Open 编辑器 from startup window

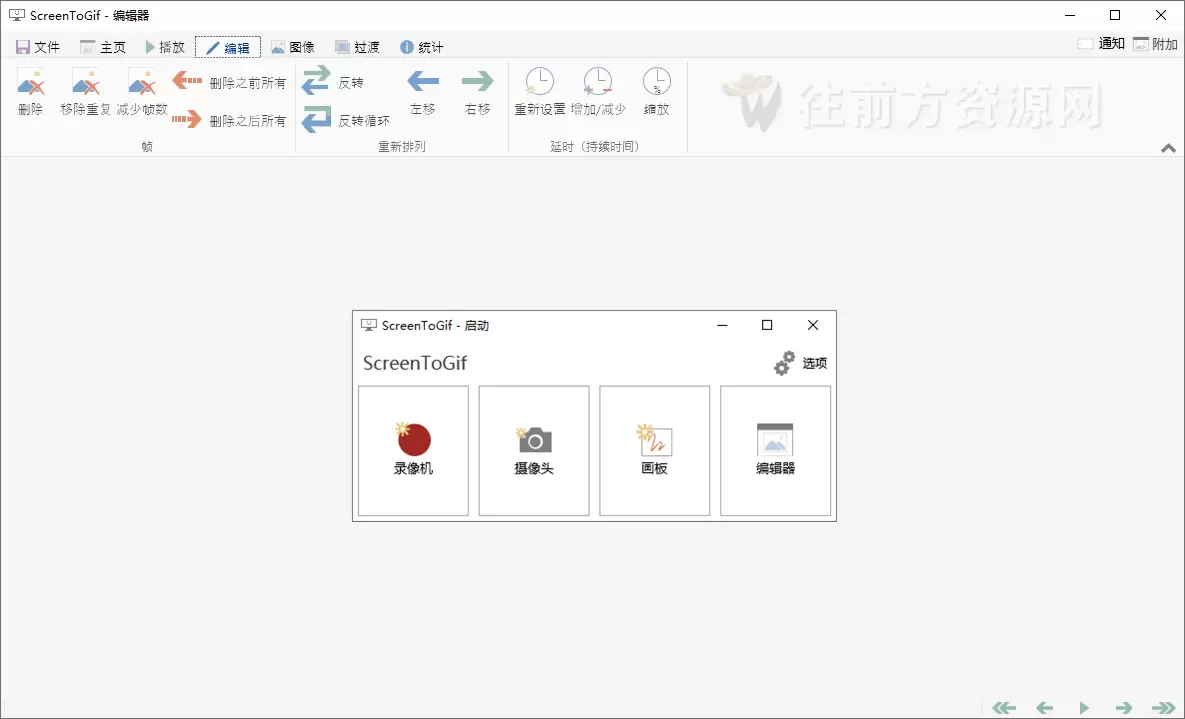point(775,451)
